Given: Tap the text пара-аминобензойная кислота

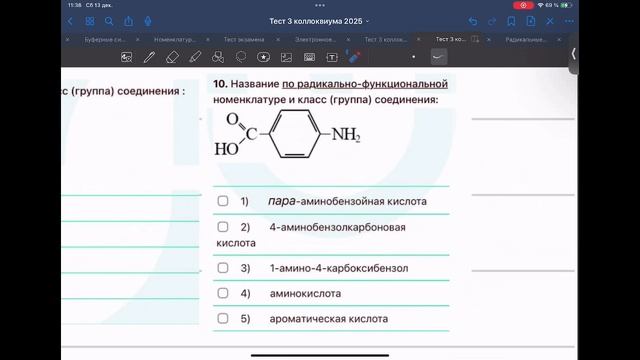Looking at the screenshot, I should [347, 201].
